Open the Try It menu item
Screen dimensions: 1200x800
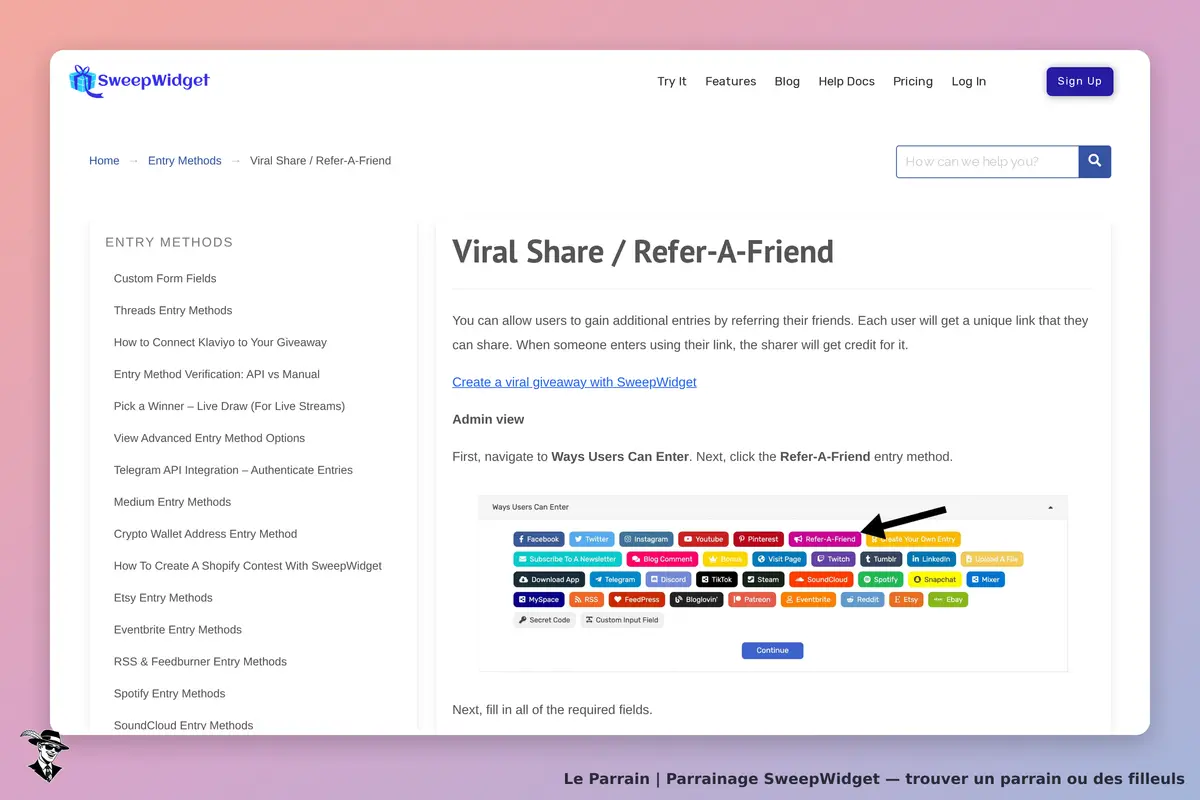pos(672,82)
